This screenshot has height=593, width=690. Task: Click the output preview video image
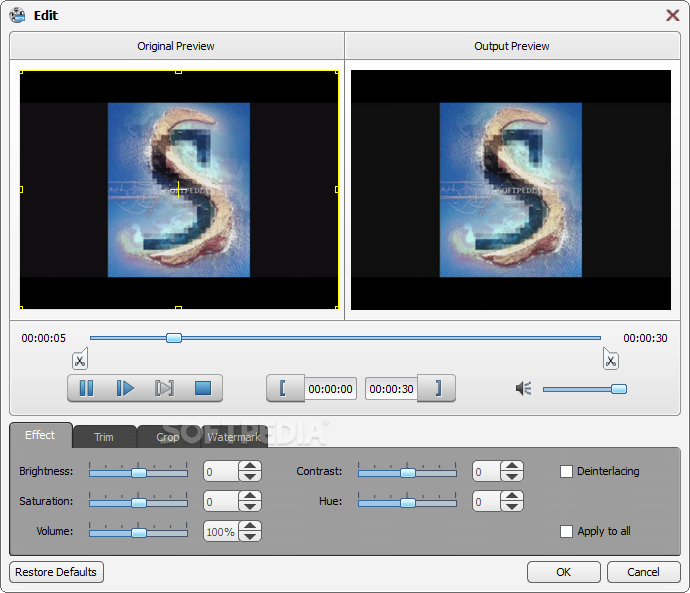[x=511, y=190]
